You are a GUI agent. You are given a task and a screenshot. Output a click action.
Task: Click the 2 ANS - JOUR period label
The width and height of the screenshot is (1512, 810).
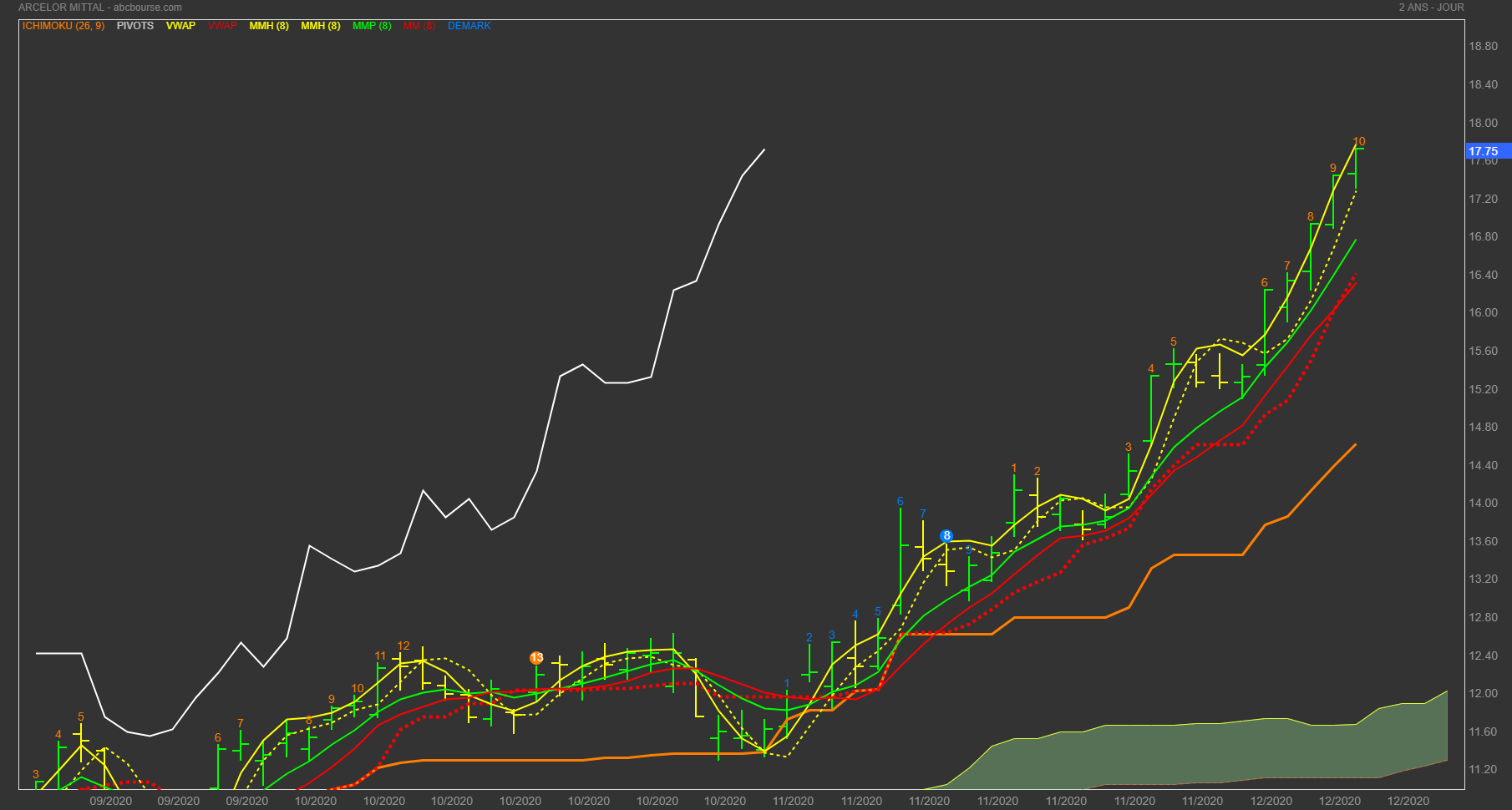[x=1432, y=8]
